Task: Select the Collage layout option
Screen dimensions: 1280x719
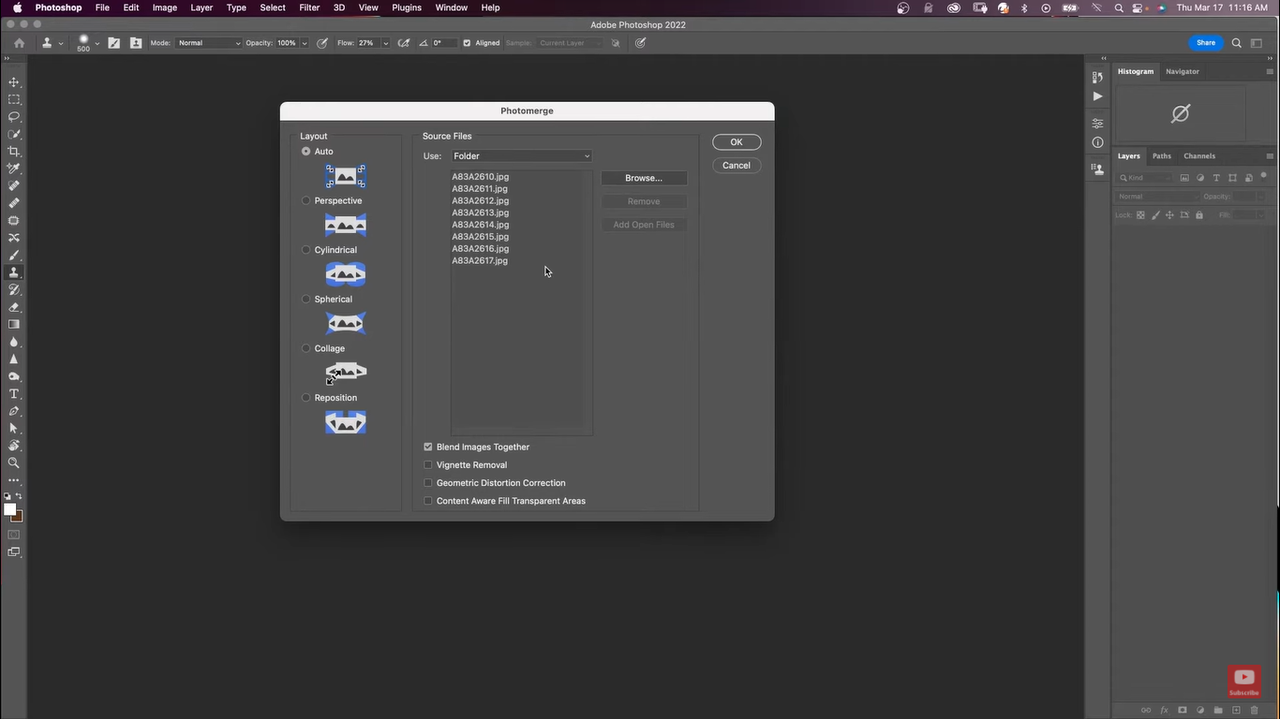Action: tap(306, 348)
